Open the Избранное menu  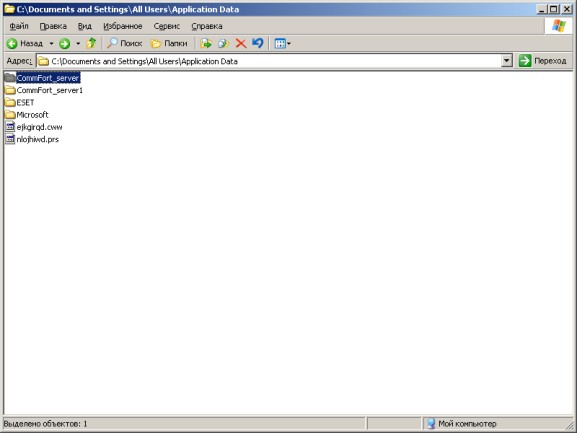123,26
